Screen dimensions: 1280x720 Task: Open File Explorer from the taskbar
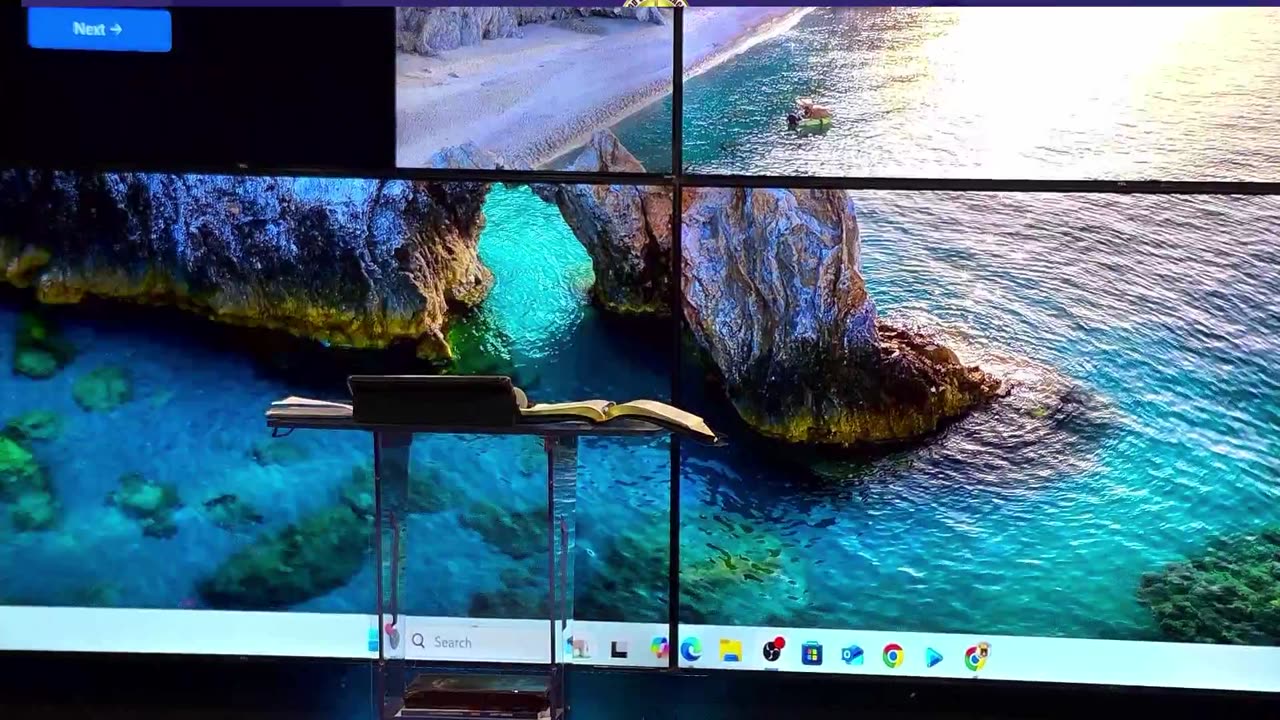pos(731,652)
